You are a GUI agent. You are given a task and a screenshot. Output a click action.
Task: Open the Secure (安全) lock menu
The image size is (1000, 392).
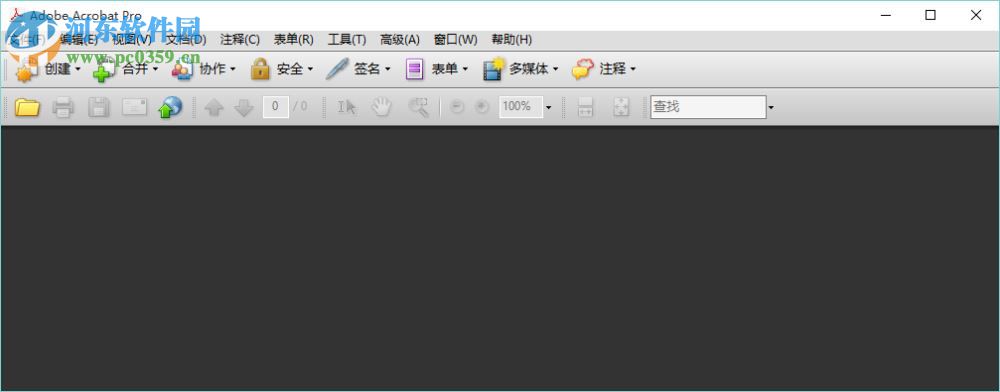(281, 69)
